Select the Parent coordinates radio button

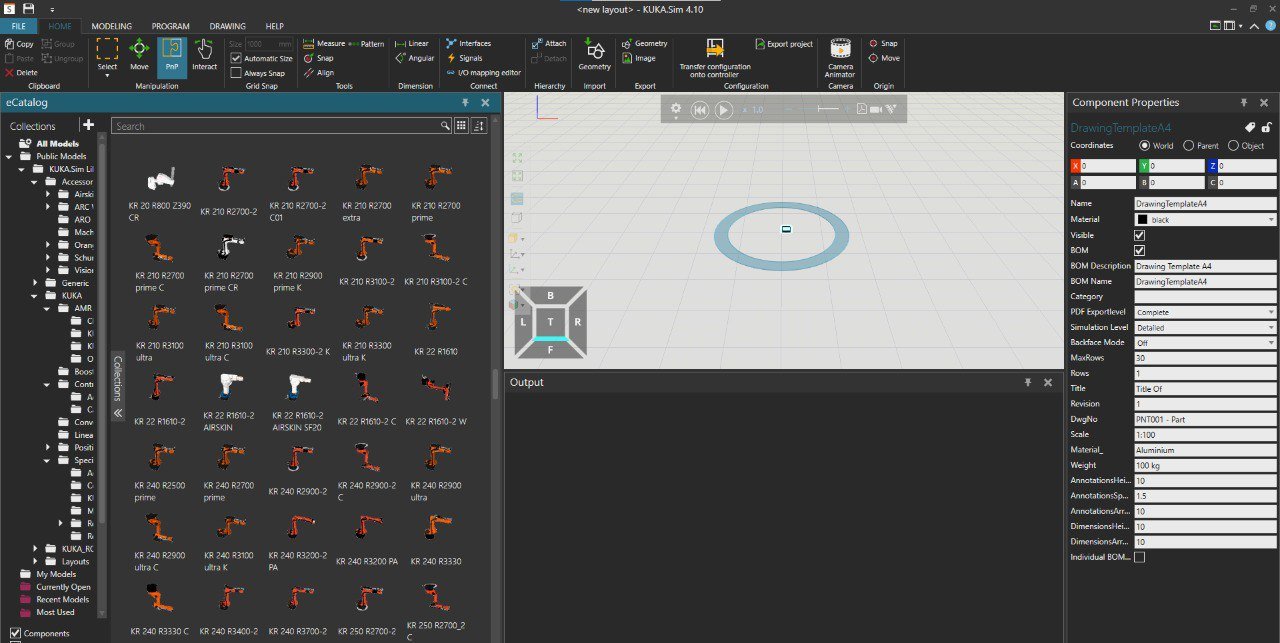[x=1188, y=145]
